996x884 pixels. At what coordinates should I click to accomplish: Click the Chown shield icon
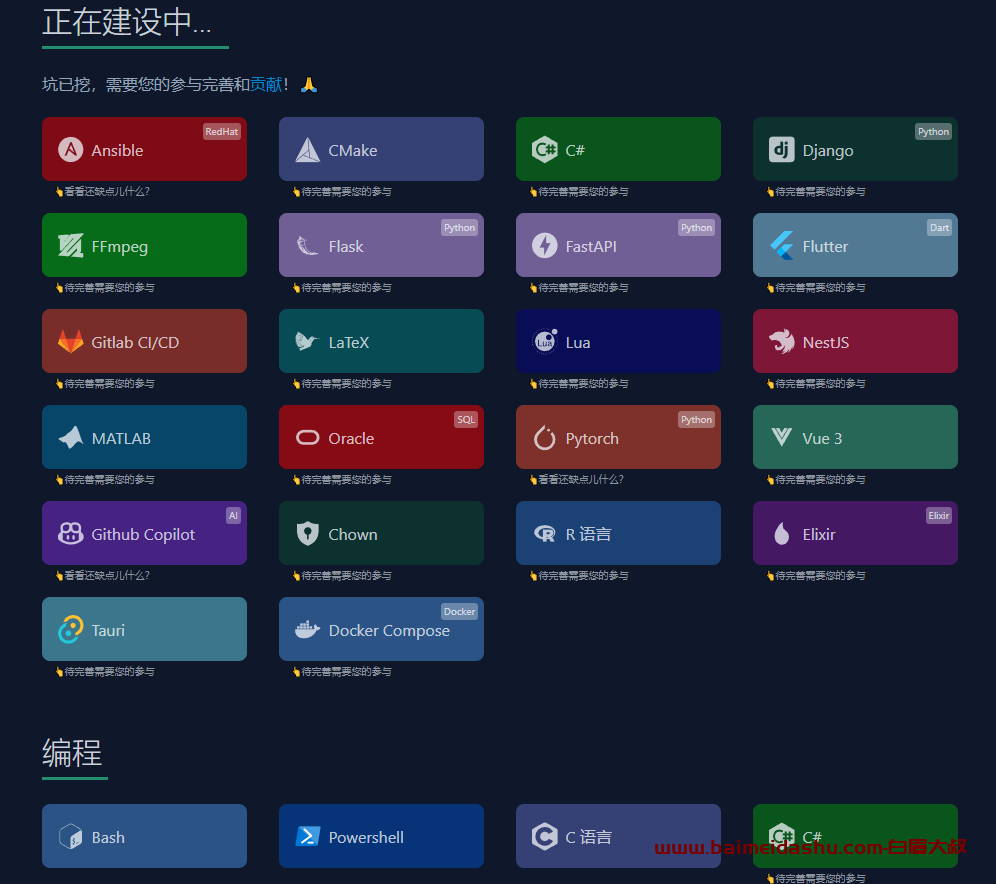[307, 533]
